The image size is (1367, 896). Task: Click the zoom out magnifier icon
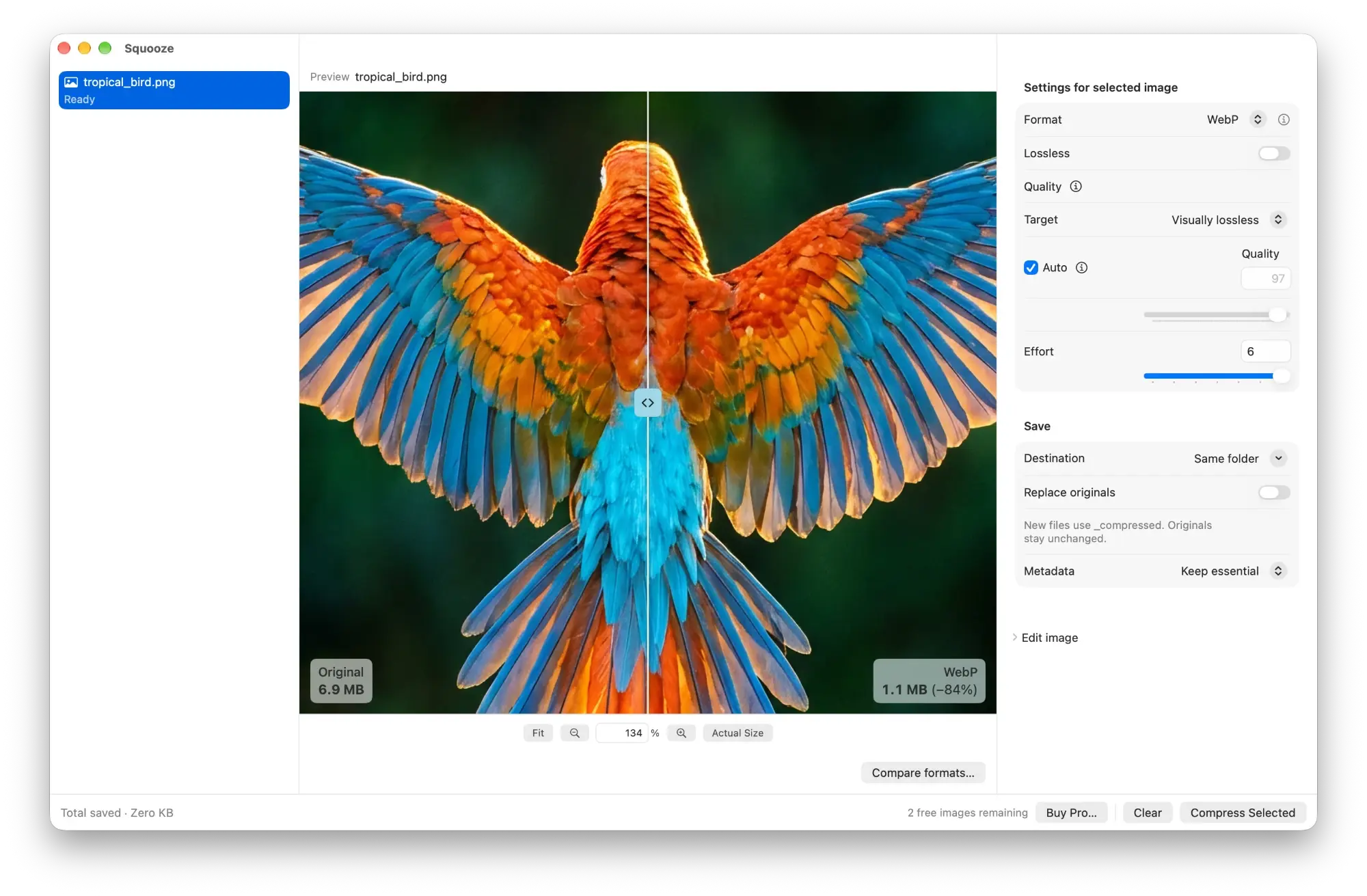575,733
